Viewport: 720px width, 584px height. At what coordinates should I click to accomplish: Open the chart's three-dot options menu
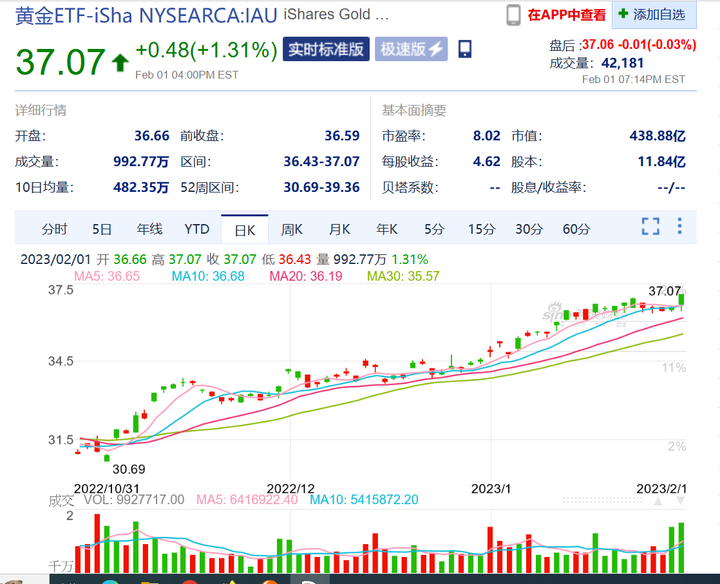point(680,226)
